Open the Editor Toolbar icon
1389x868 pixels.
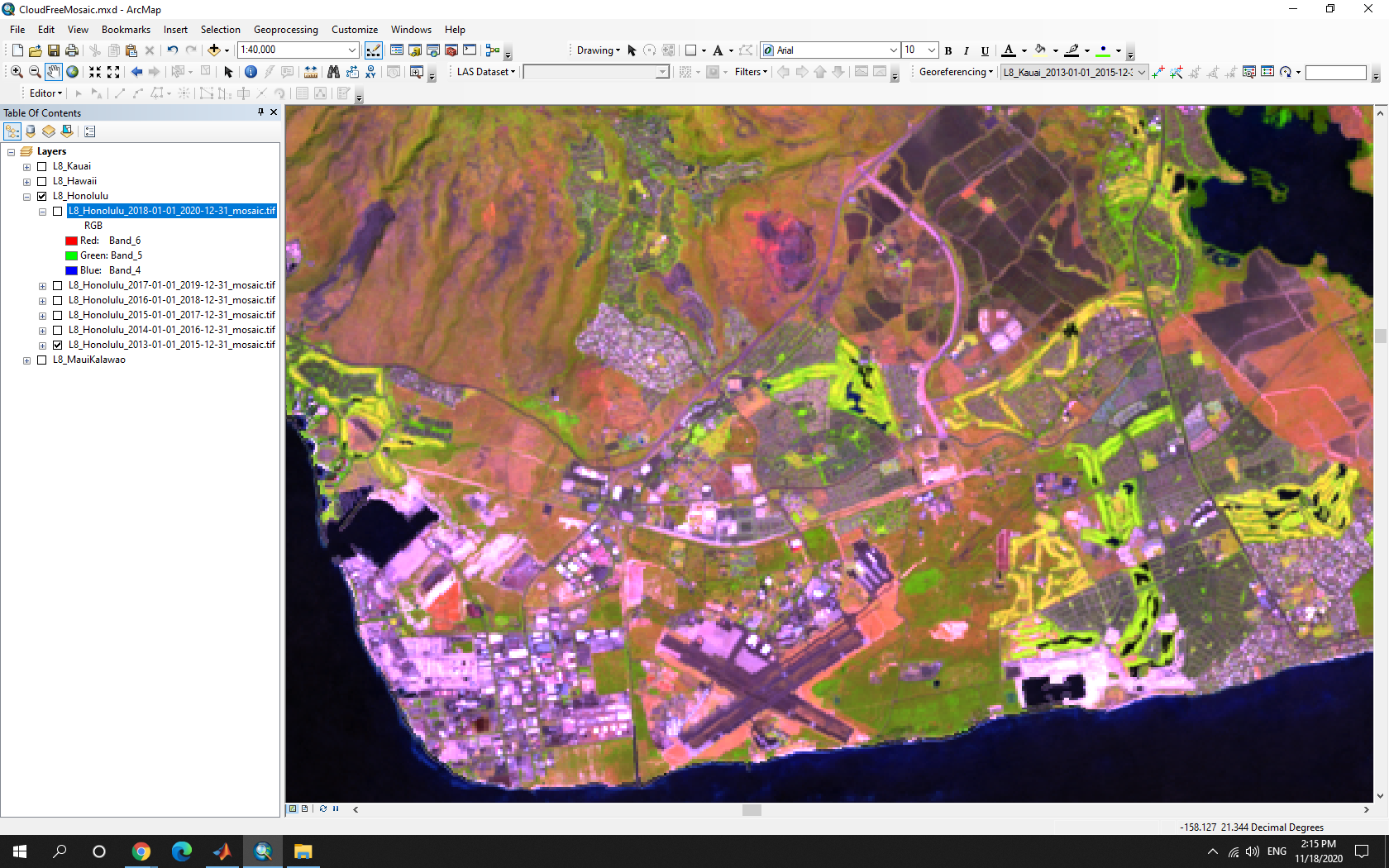[x=374, y=50]
